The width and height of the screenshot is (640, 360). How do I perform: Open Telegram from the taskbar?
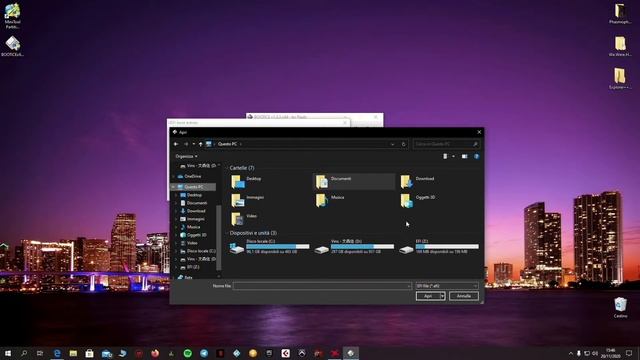pos(204,353)
